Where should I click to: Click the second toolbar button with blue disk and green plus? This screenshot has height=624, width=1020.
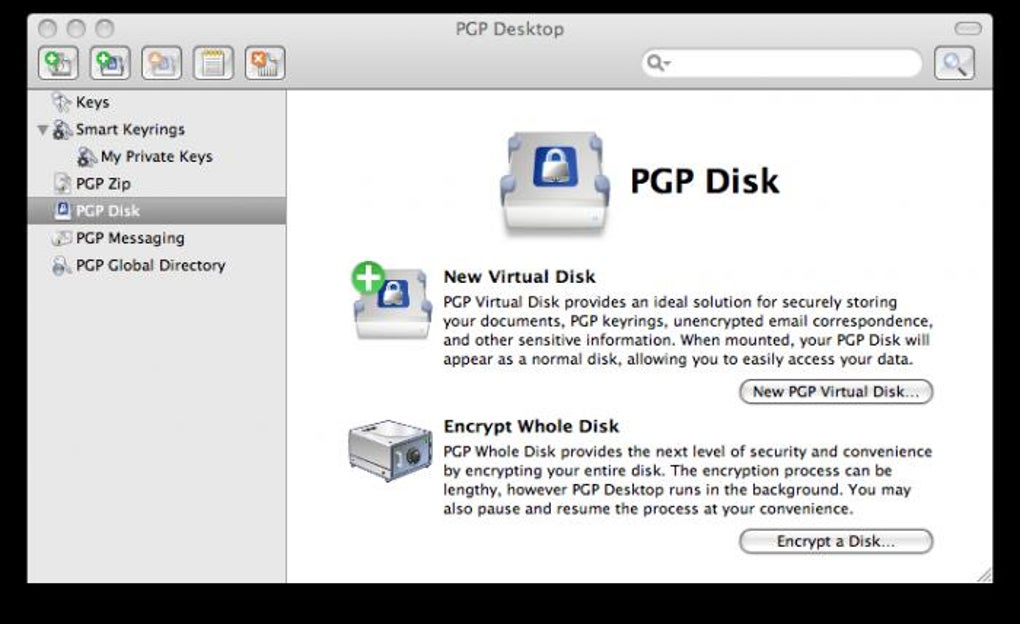109,64
